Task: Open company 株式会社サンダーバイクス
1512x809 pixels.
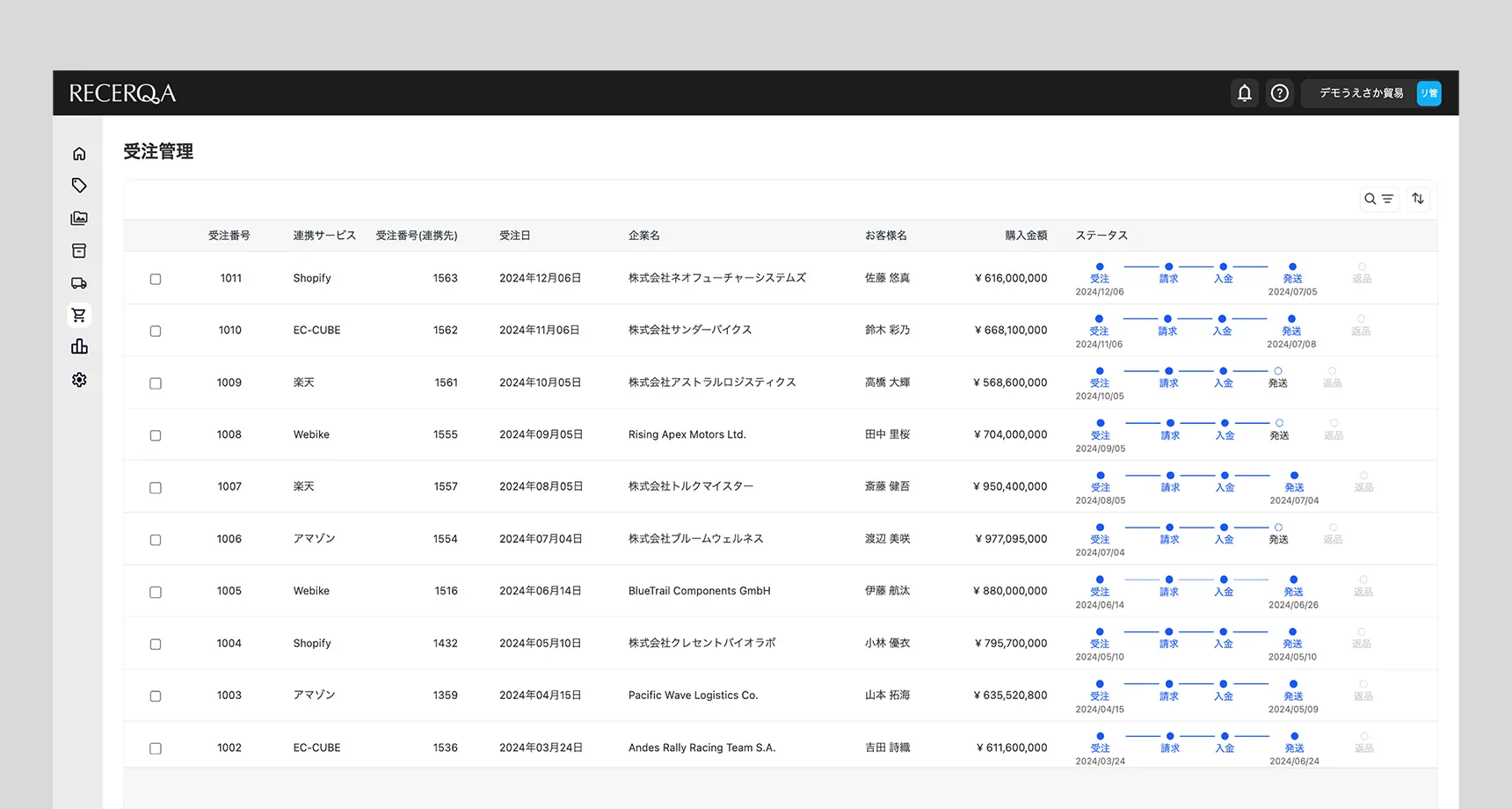Action: [x=689, y=331]
